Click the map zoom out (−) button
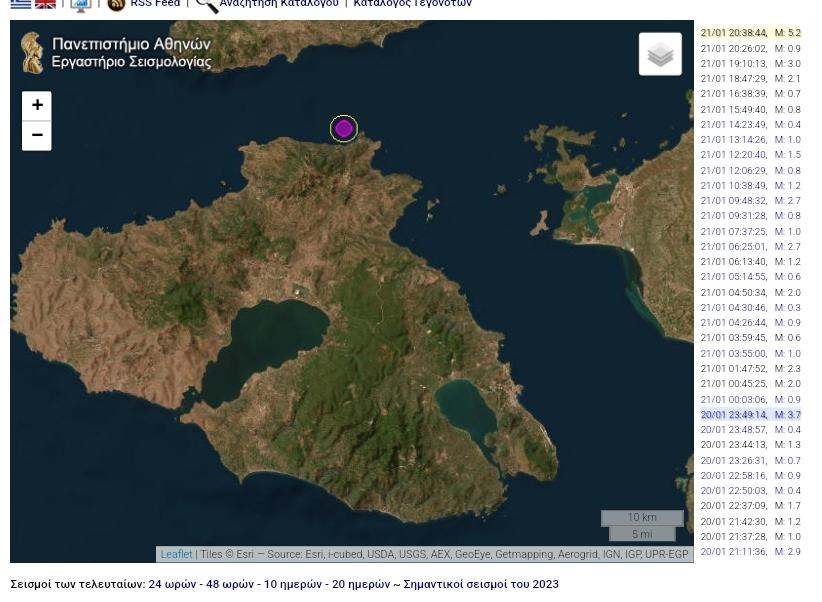 (x=37, y=135)
